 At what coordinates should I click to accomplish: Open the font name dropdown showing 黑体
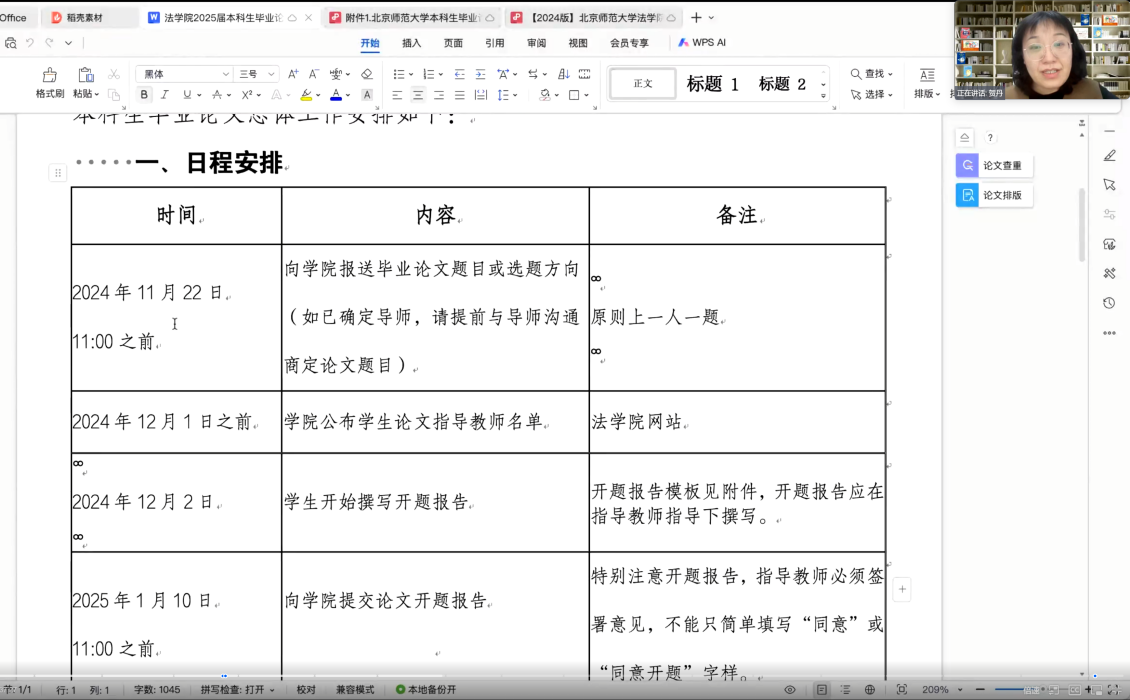(x=183, y=74)
